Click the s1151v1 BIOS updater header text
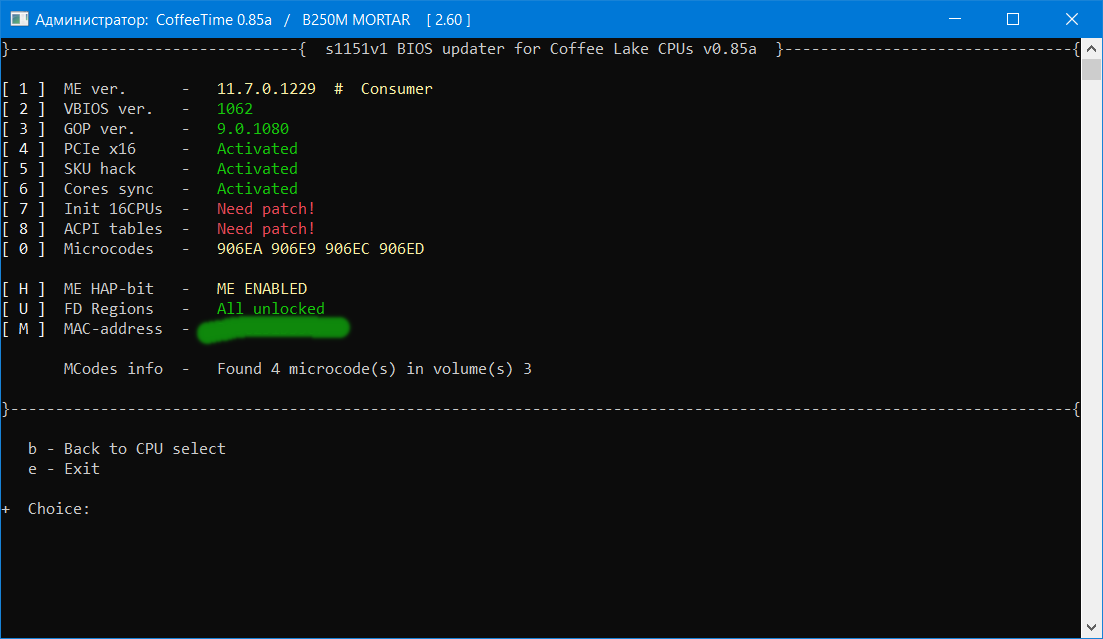Screen dimensions: 1103x639 tap(541, 49)
